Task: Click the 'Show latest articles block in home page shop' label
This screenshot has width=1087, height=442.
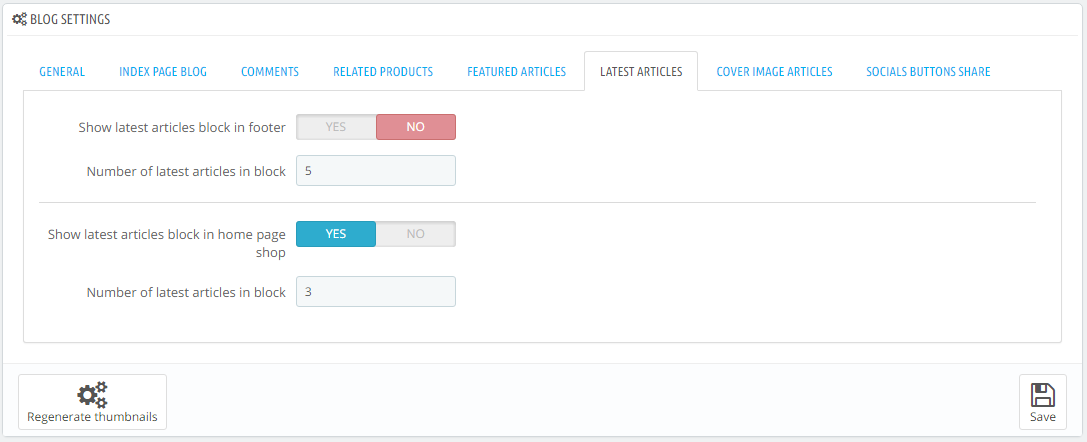Action: [166, 243]
